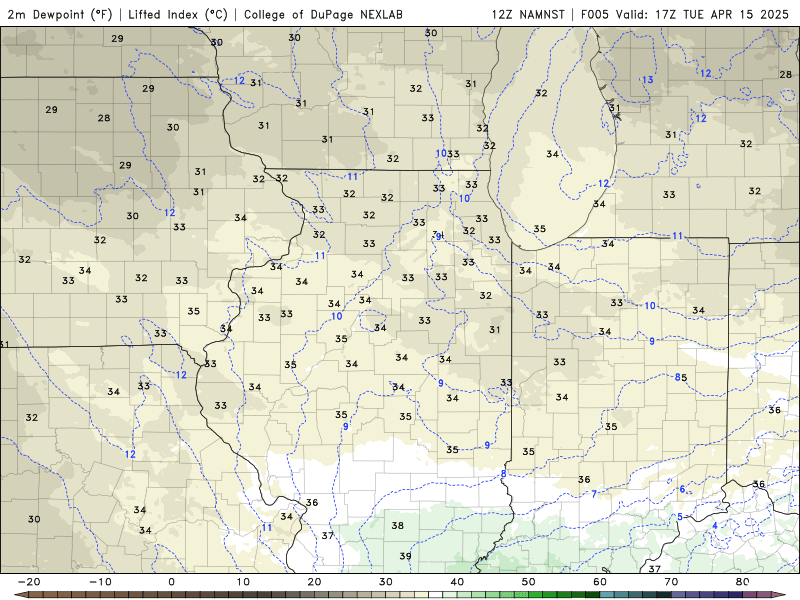This screenshot has height=600, width=800.
Task: Click the blue lifted index contour label 7
Action: (594, 493)
